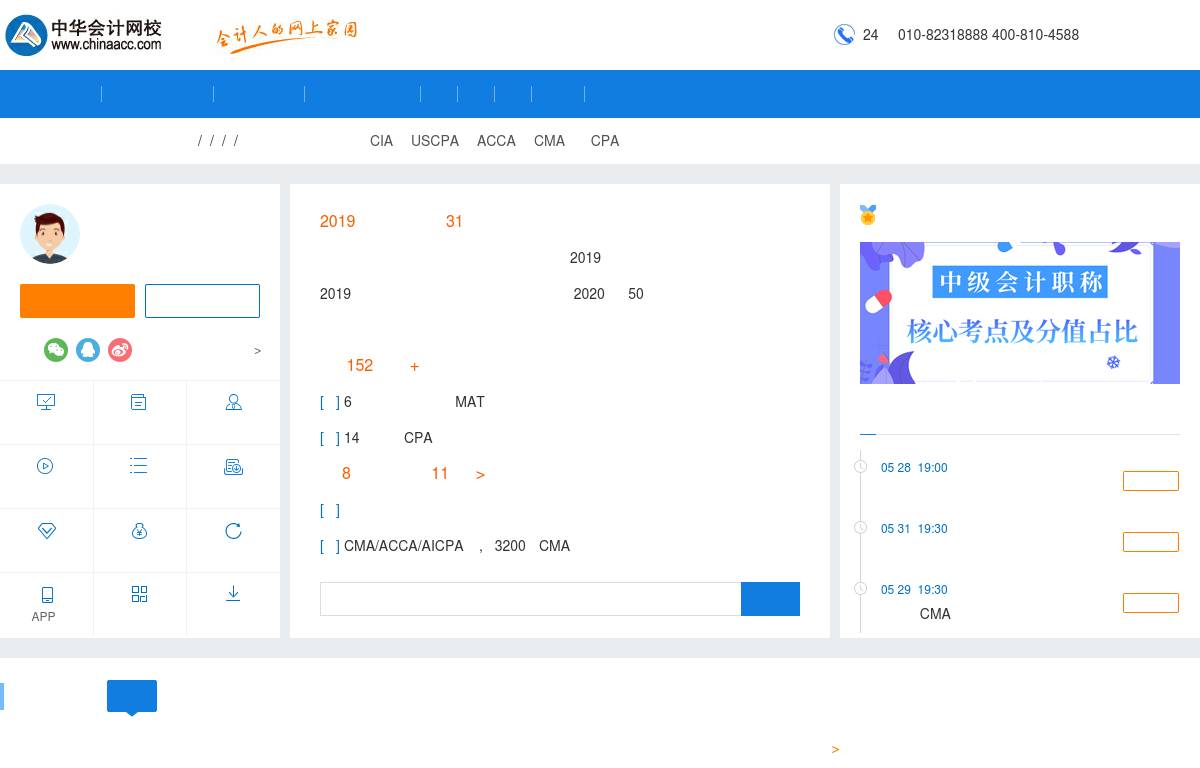1200x768 pixels.
Task: Open the arrow after the orange 11
Action: [480, 475]
